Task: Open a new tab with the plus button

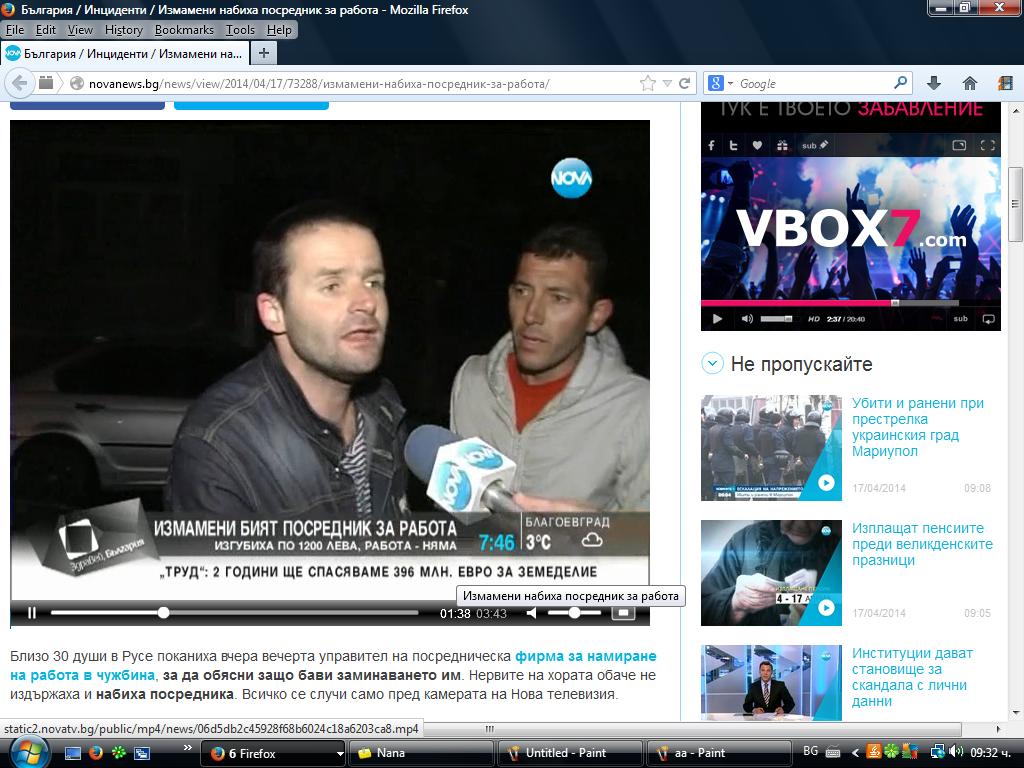Action: (264, 54)
